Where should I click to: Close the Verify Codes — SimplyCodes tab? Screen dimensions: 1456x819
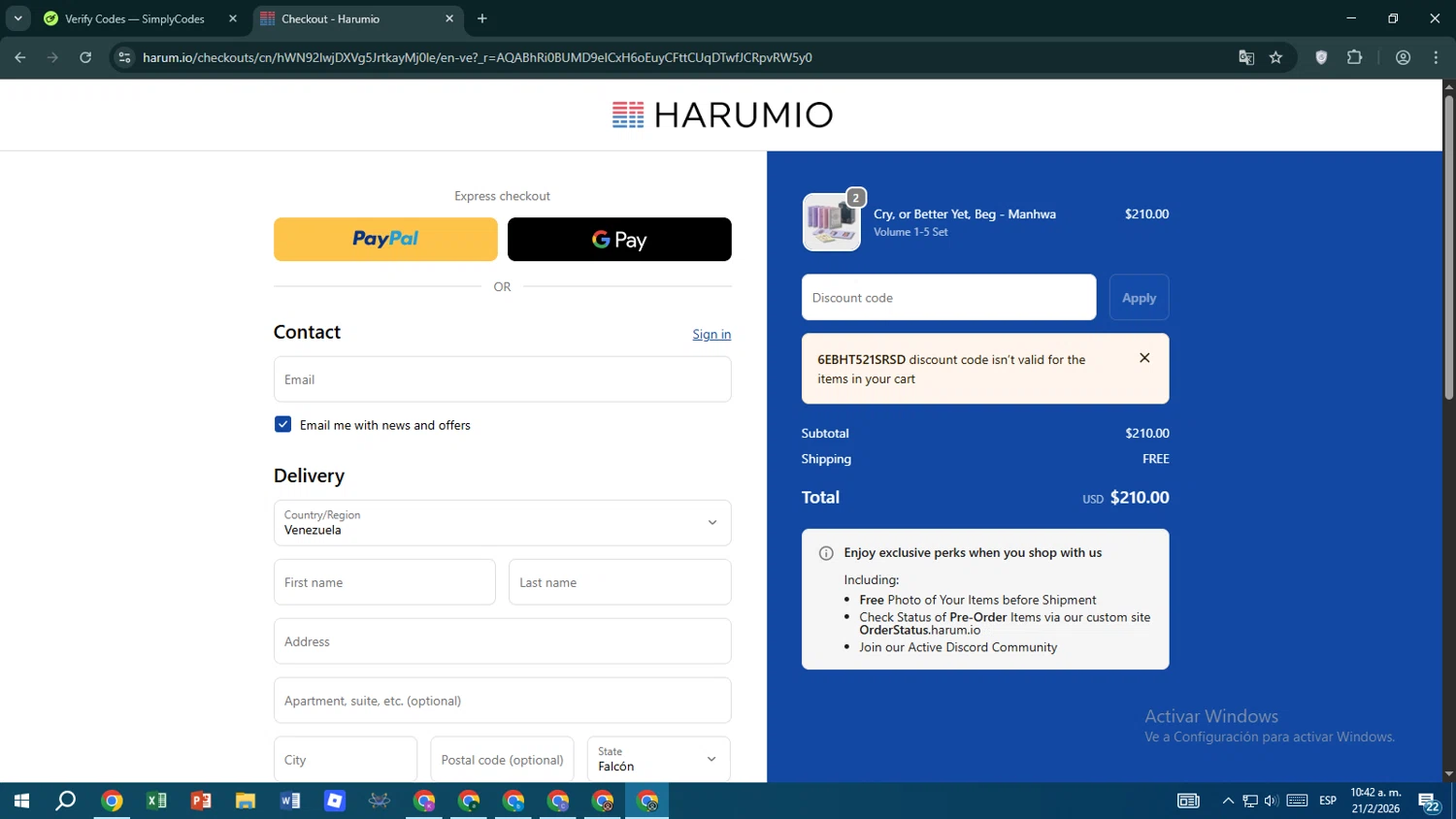pyautogui.click(x=233, y=18)
